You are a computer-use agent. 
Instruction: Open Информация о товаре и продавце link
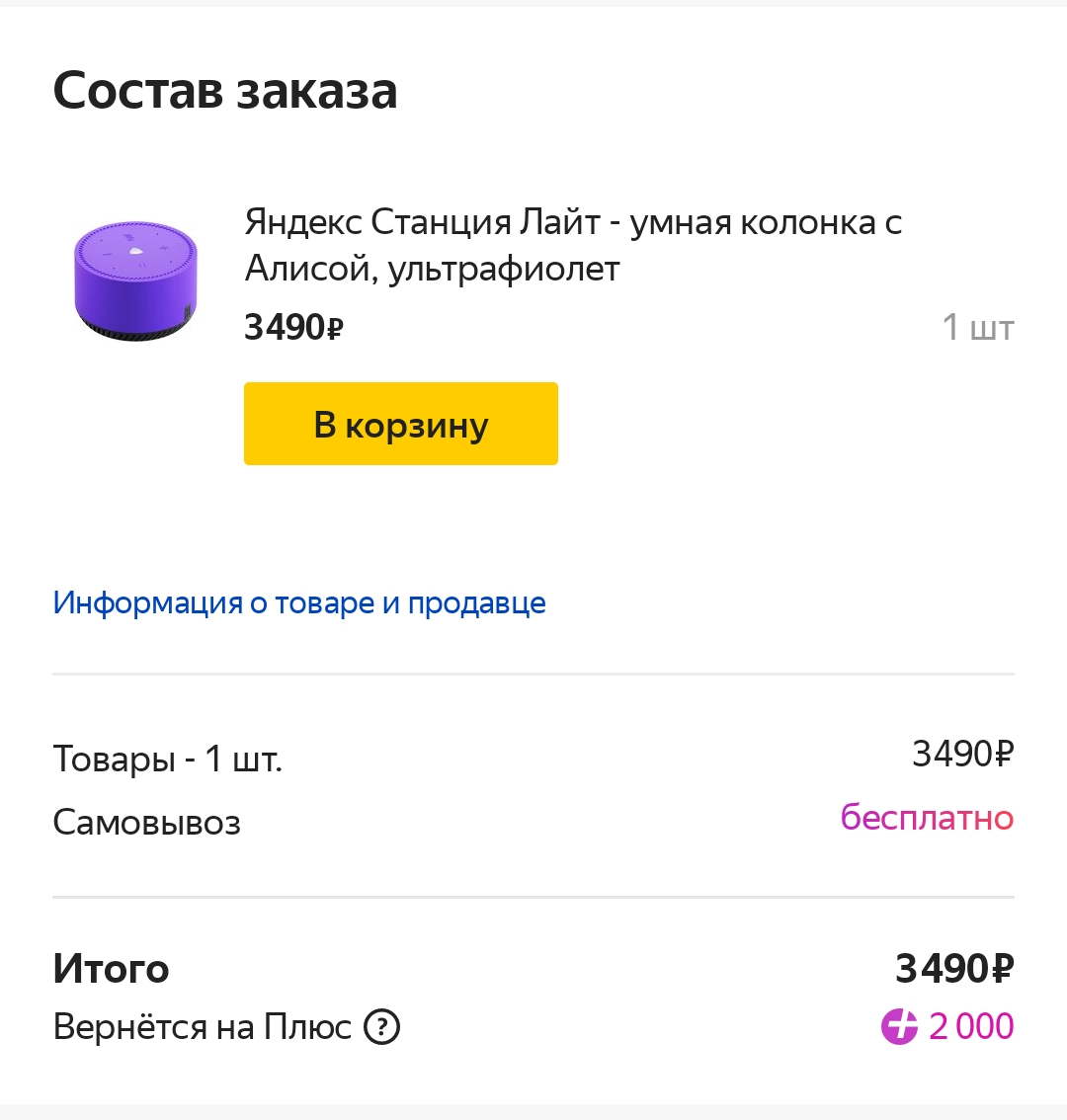tap(299, 603)
